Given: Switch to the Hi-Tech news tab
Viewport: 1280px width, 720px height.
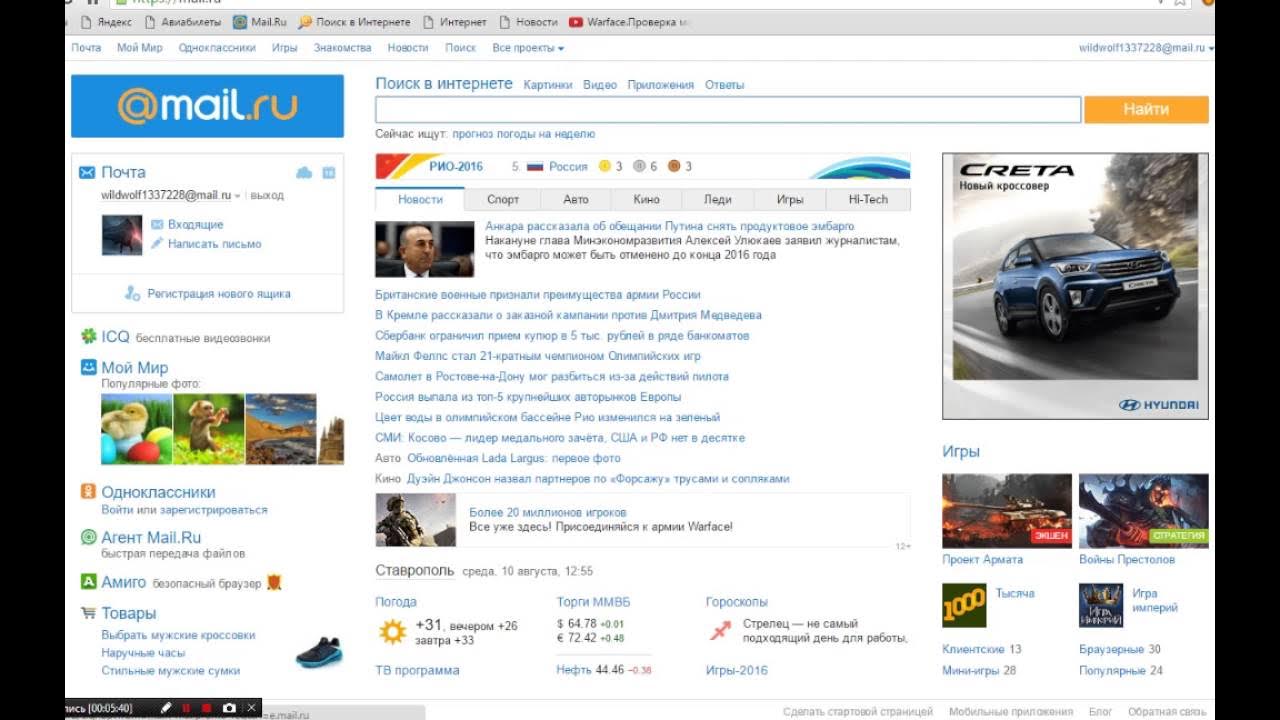Looking at the screenshot, I should 868,199.
